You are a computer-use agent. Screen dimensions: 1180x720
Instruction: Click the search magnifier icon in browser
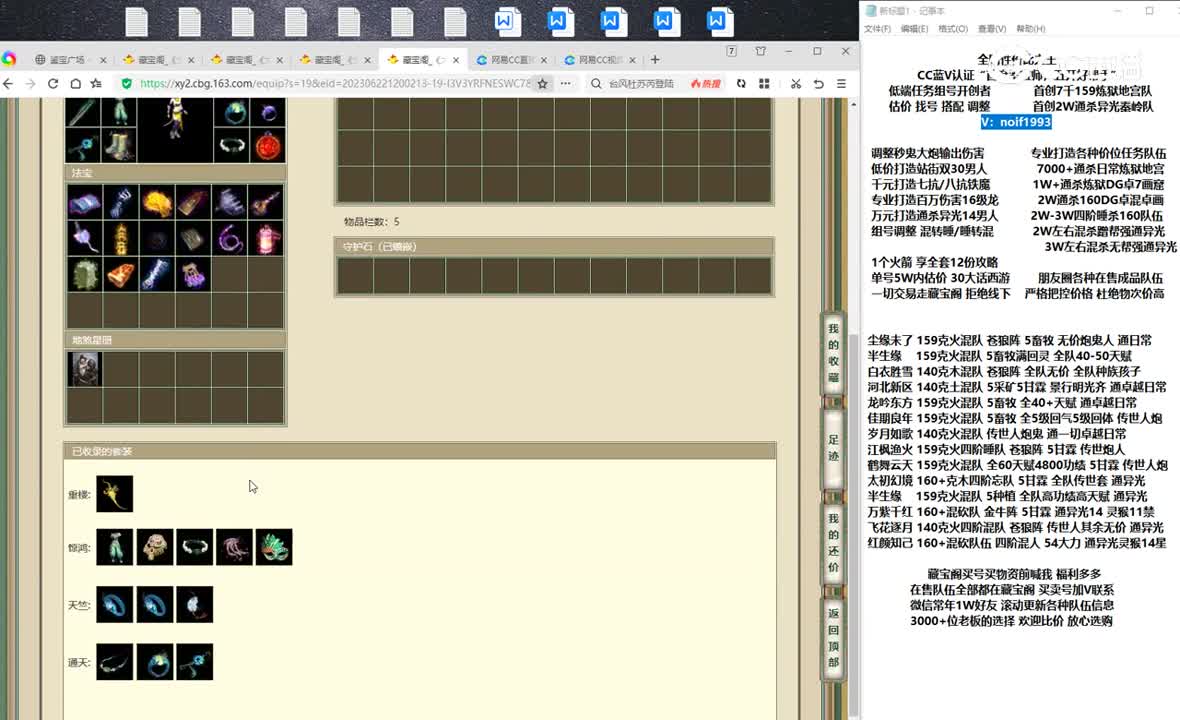pyautogui.click(x=596, y=84)
